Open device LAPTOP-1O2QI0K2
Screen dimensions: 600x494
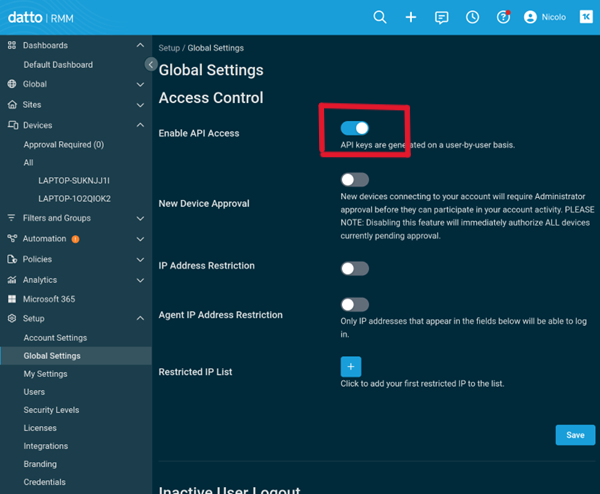point(75,199)
